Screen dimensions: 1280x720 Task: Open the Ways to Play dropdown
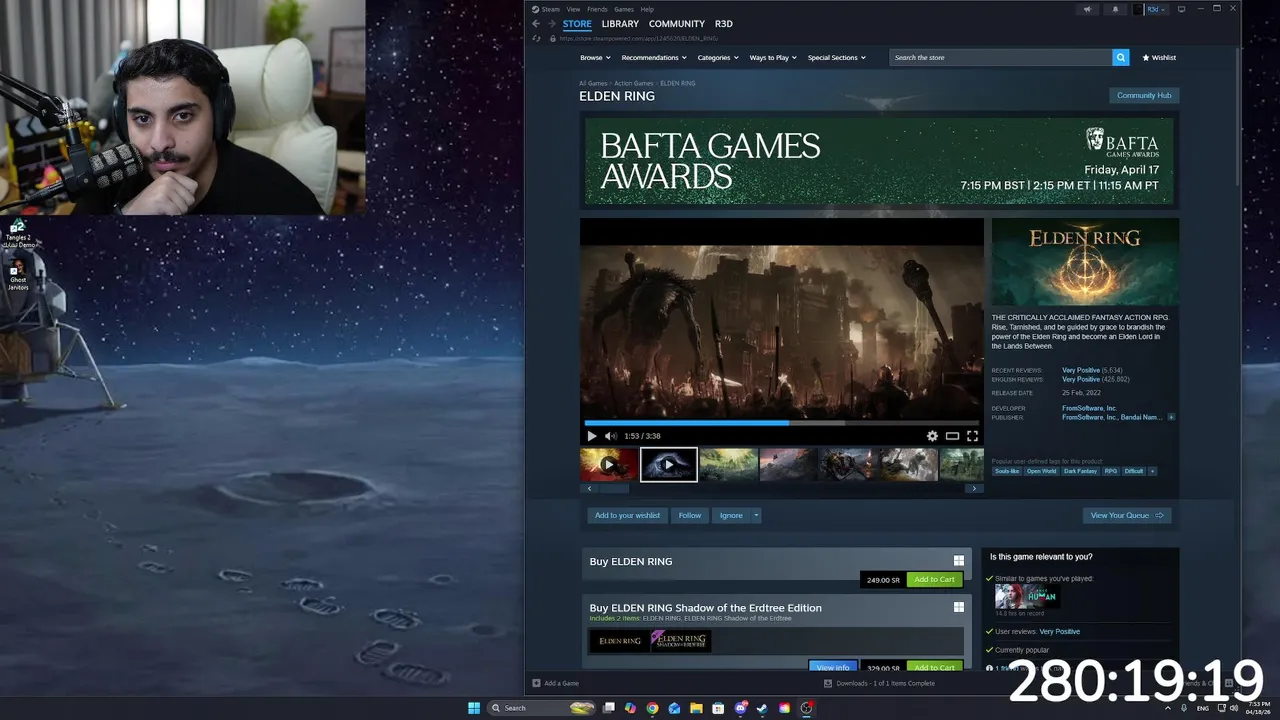773,57
